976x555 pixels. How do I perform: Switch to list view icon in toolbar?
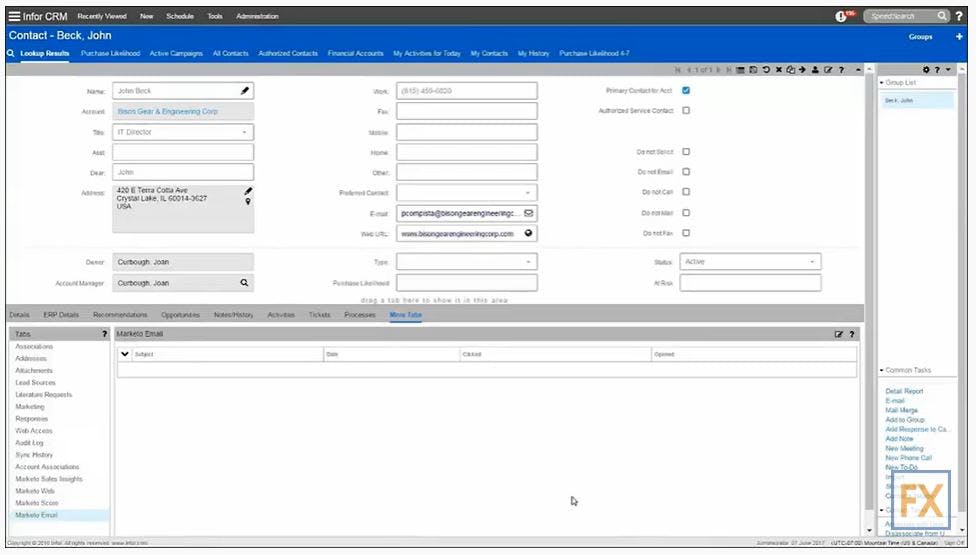point(740,70)
